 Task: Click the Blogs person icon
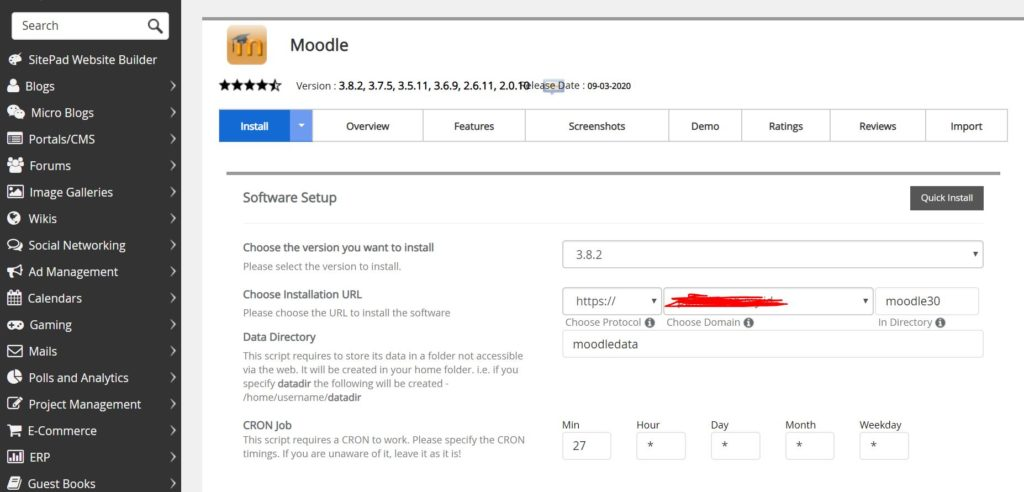point(13,86)
